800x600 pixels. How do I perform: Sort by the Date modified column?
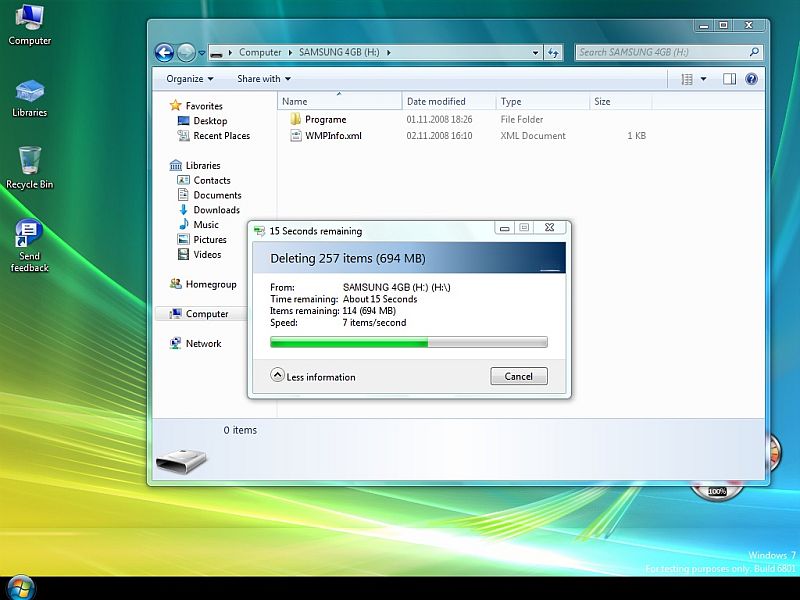coord(449,102)
